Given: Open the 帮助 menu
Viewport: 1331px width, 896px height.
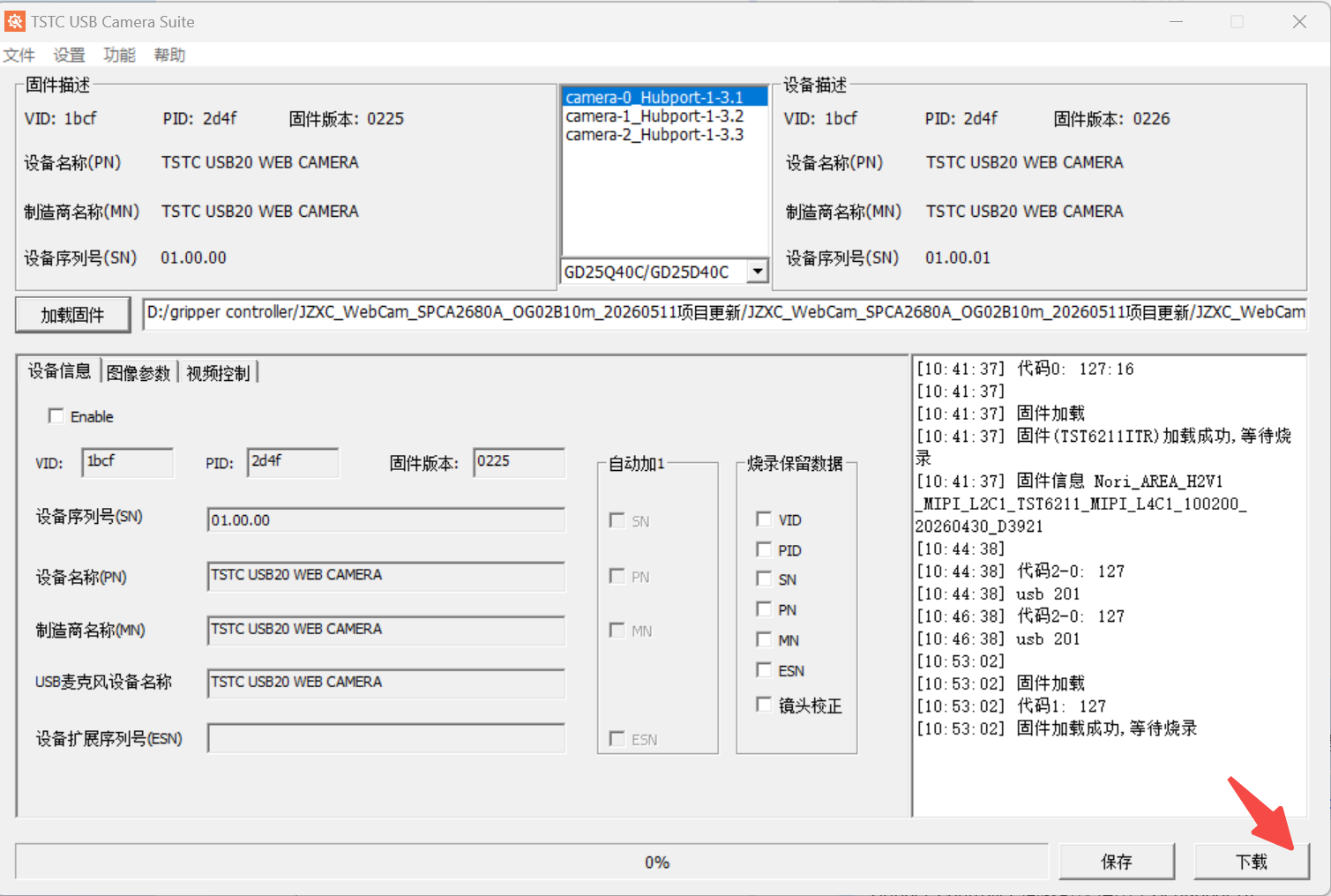Looking at the screenshot, I should click(169, 56).
